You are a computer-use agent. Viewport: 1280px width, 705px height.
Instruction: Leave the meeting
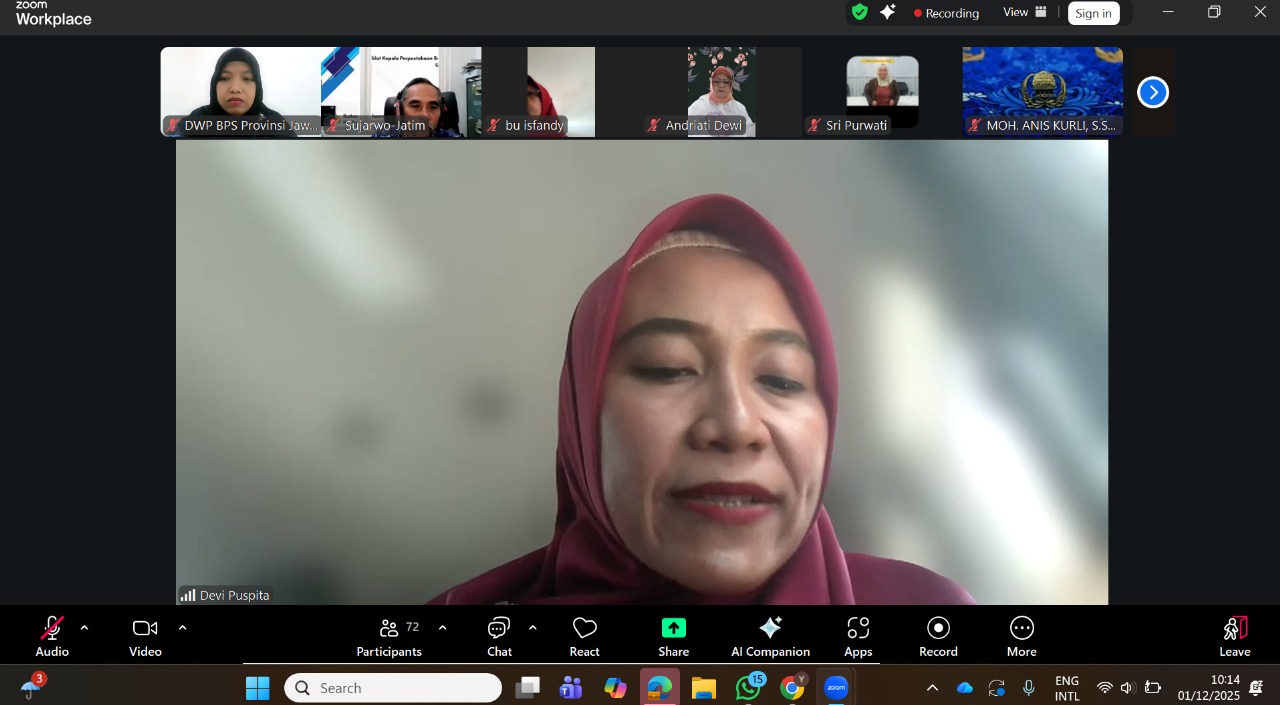[x=1235, y=637]
